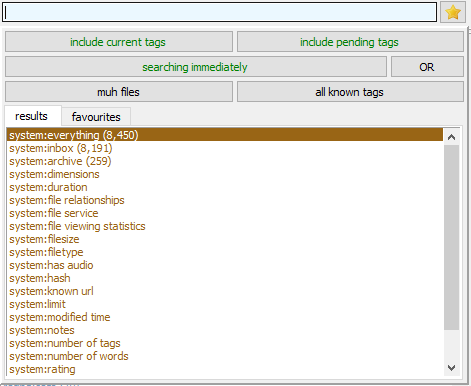Screen dimensions: 471x386
Task: Switch to the results tab
Action: (32, 116)
